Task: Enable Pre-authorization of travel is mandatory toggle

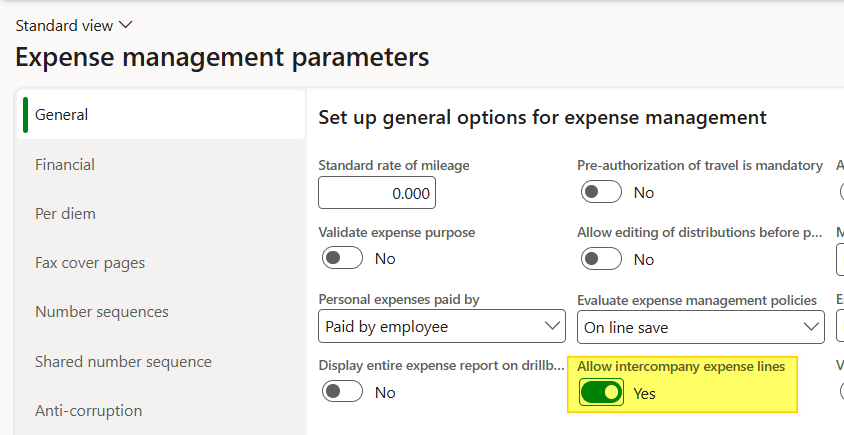Action: click(x=601, y=192)
